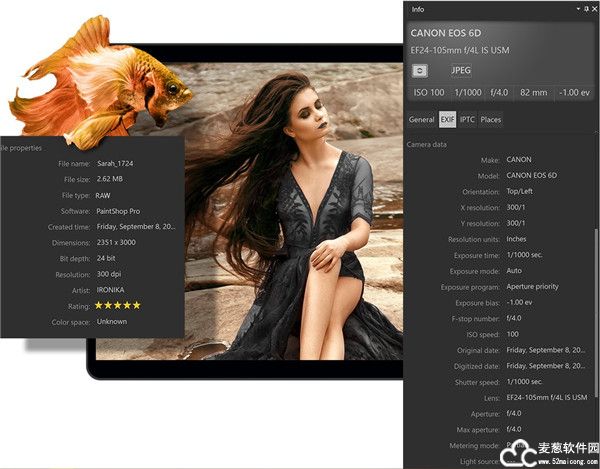Screen dimensions: 600x469
Task: Click the ISO 100 summary value
Action: (x=429, y=93)
